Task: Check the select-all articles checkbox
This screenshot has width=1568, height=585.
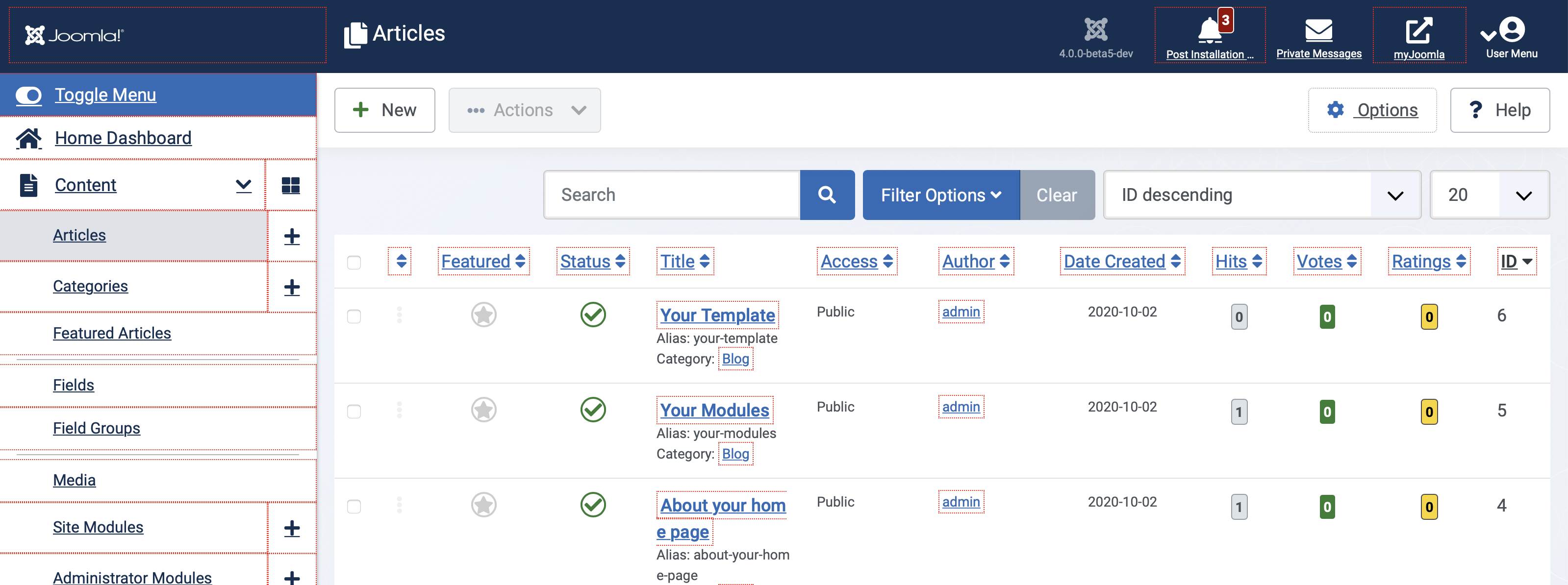Action: tap(354, 262)
